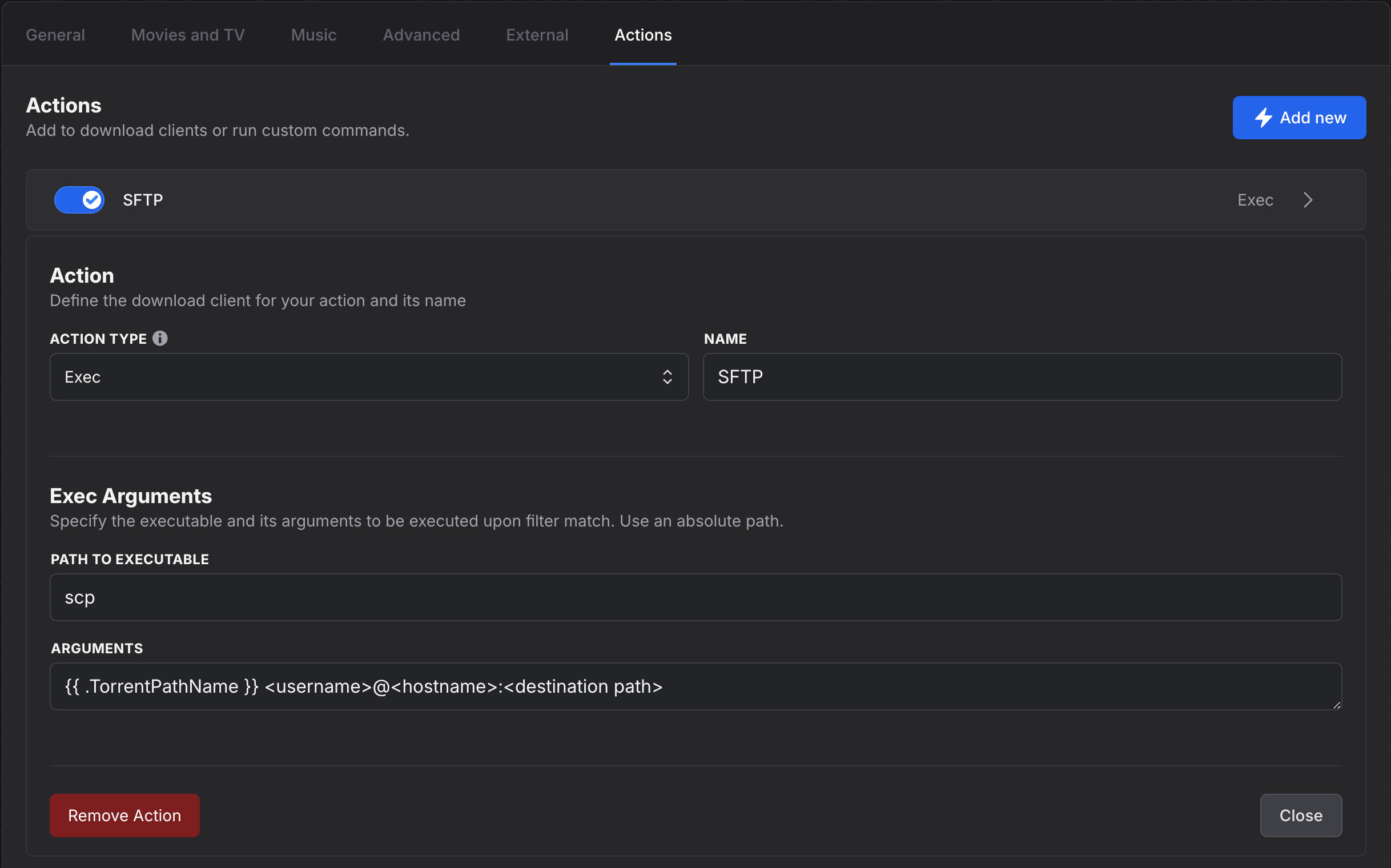
Task: Close the action editor
Action: 1301,815
